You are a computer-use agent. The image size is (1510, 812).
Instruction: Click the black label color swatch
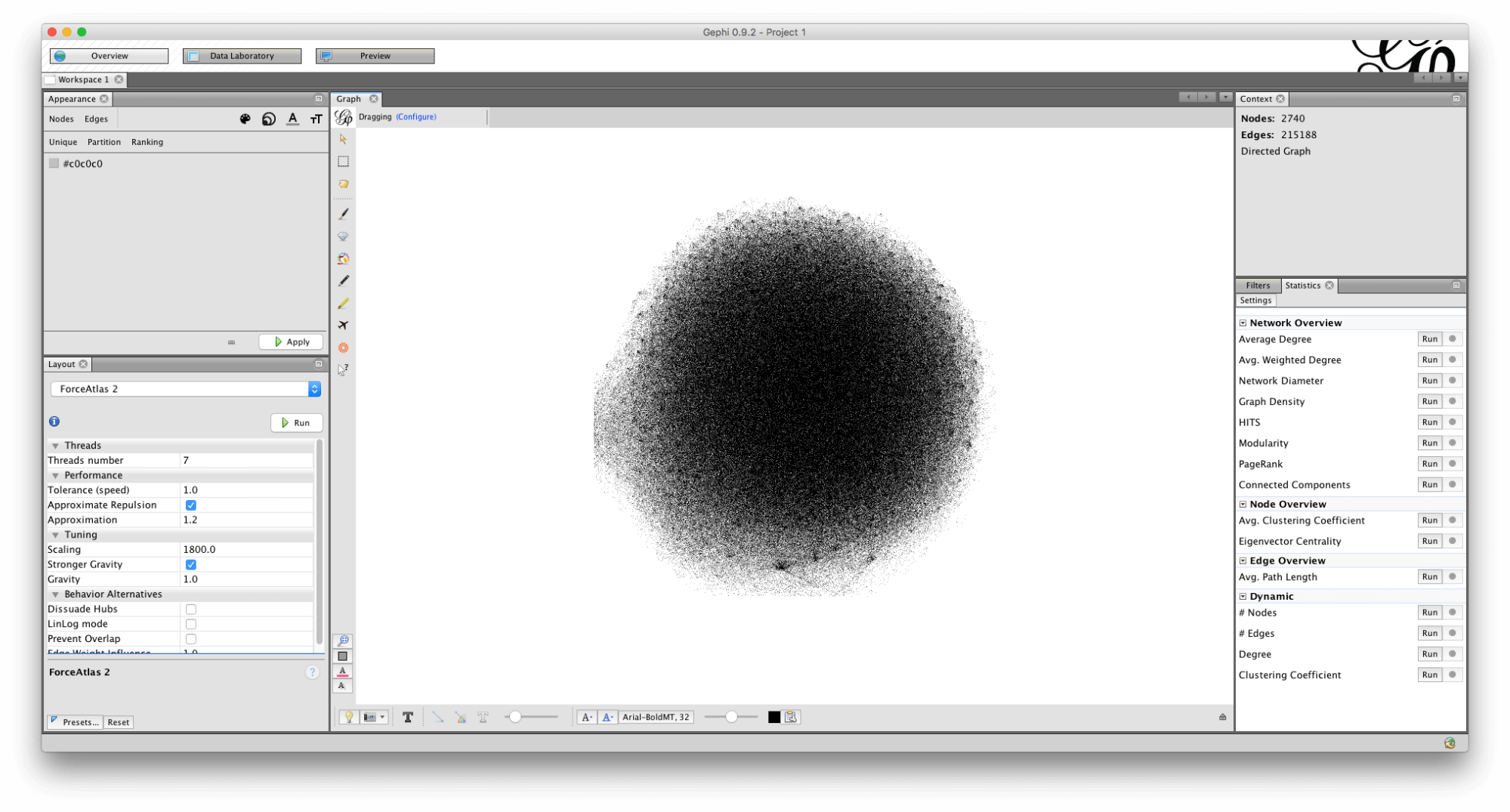point(774,717)
